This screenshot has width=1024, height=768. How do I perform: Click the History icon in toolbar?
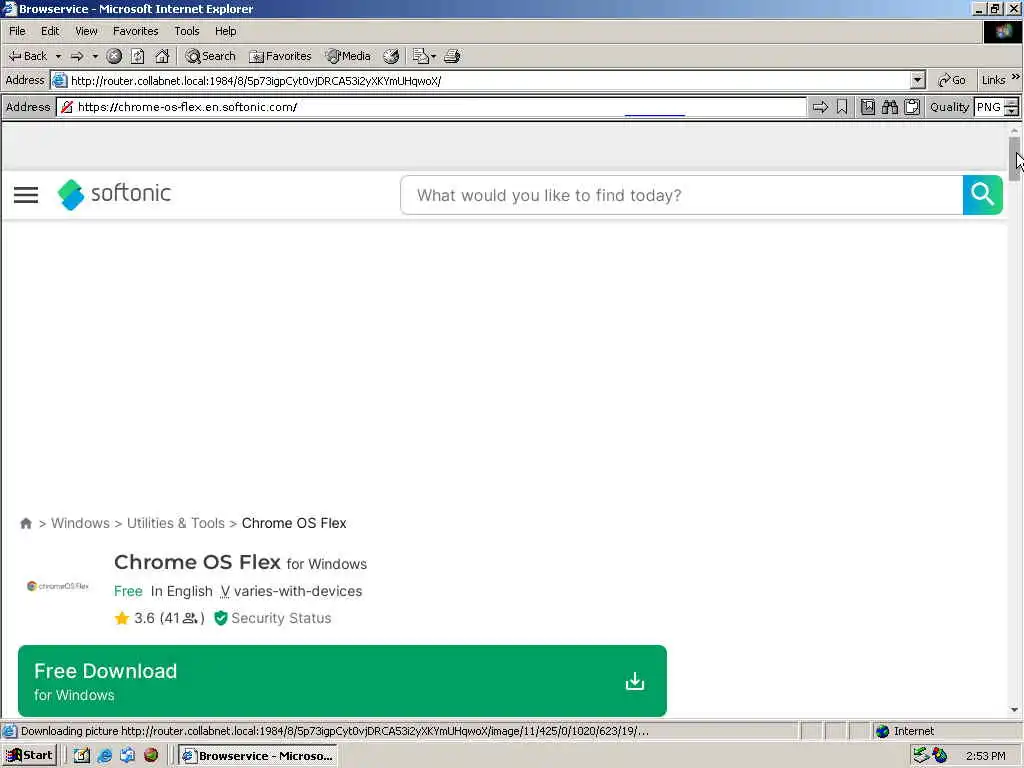pyautogui.click(x=391, y=56)
